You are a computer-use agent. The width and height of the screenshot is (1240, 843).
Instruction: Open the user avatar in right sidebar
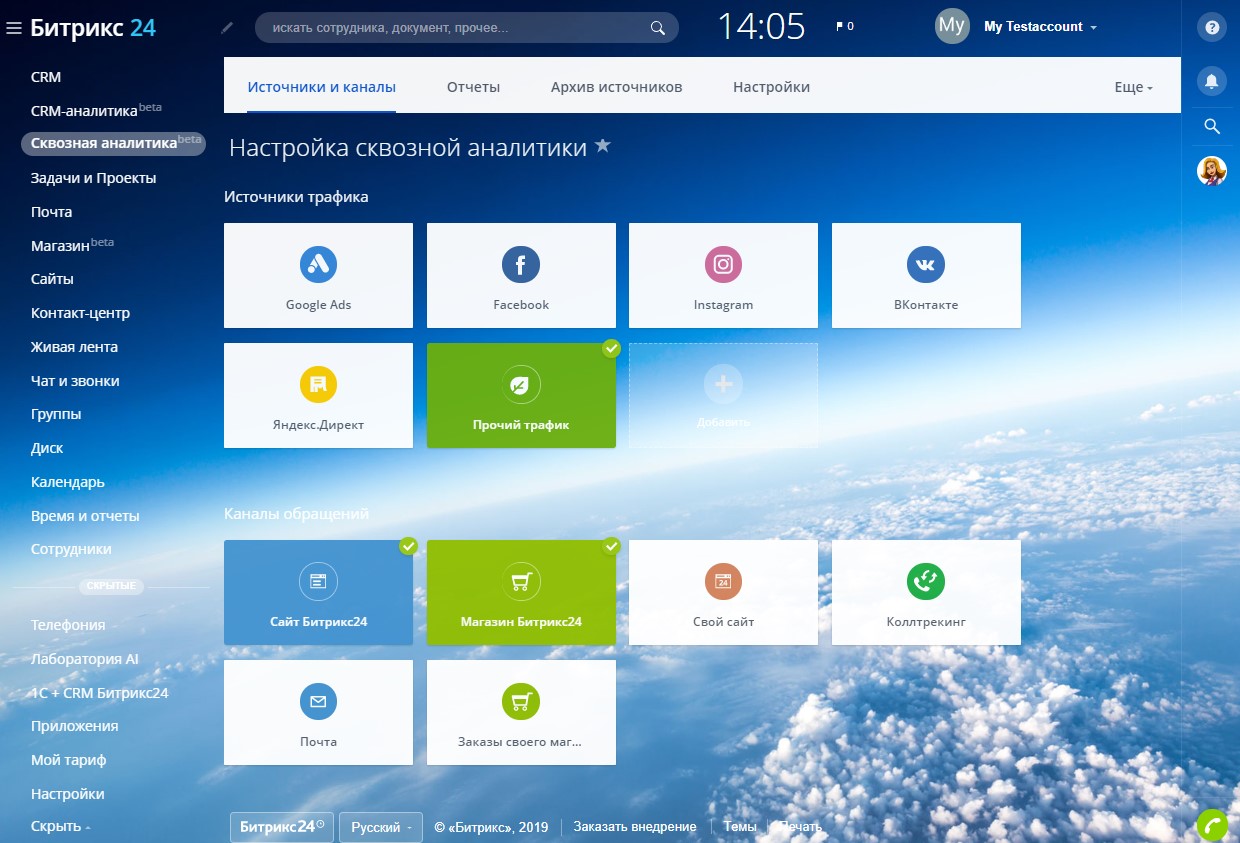(1212, 171)
